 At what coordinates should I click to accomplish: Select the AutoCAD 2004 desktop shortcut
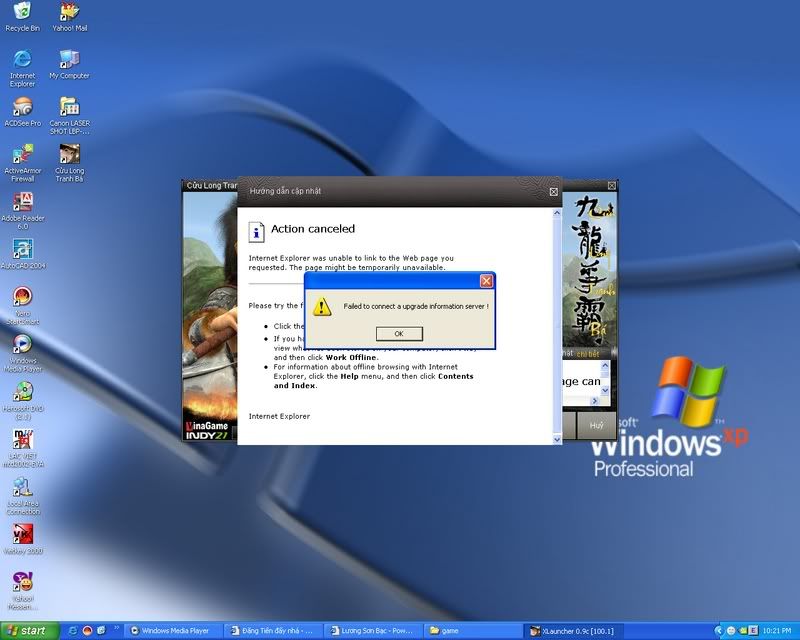[22, 254]
